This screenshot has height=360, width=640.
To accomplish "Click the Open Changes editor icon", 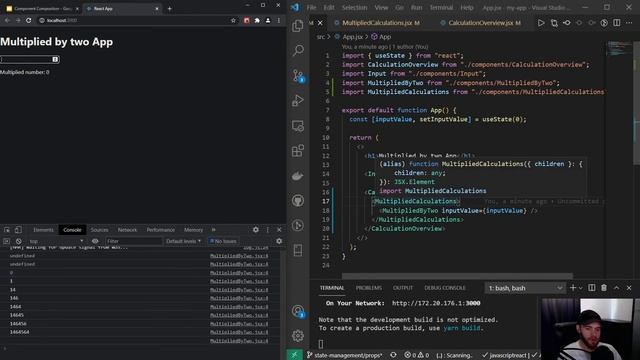I will (x=554, y=23).
